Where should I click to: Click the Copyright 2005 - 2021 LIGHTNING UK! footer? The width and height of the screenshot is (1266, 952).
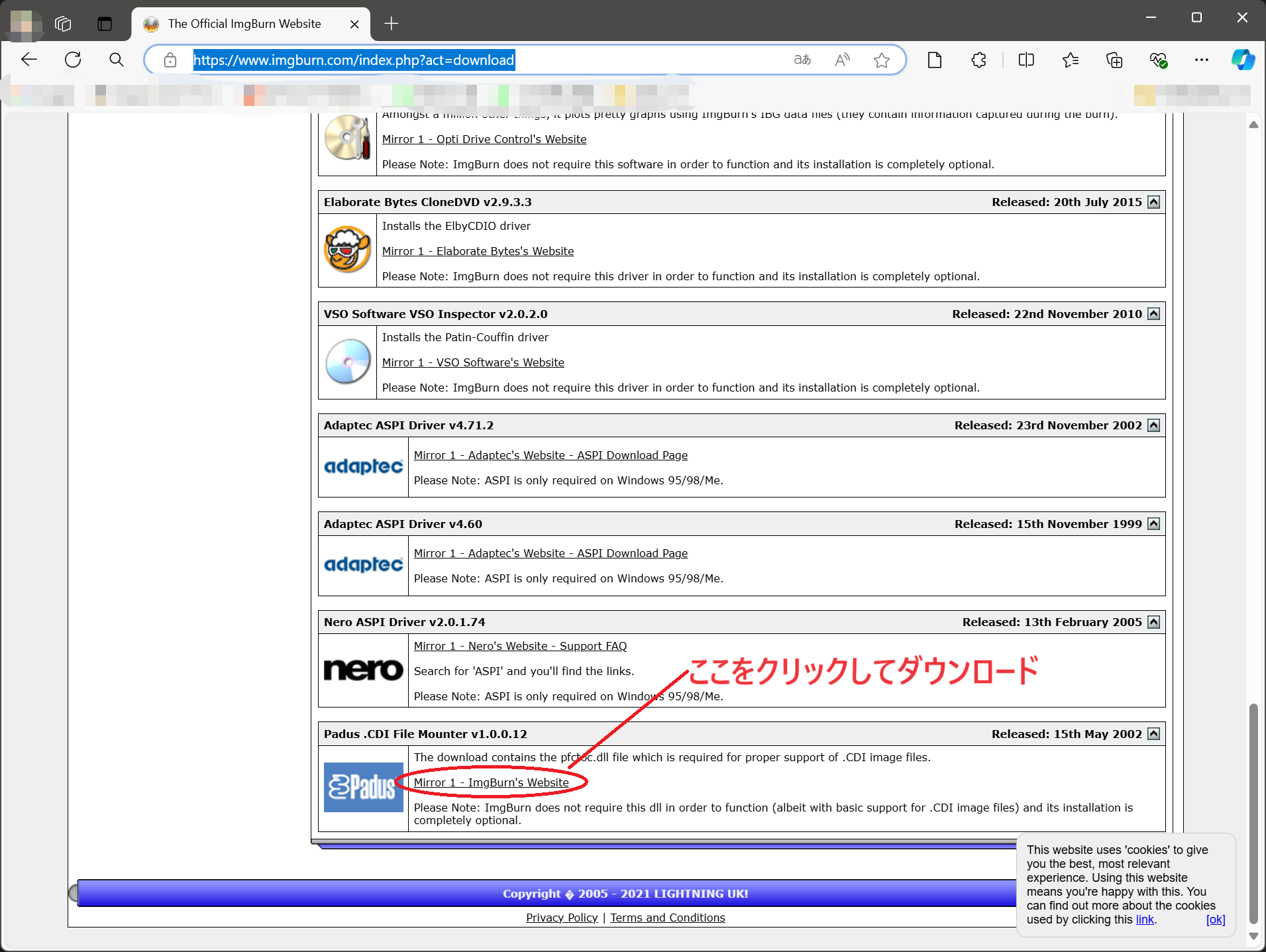pos(625,894)
